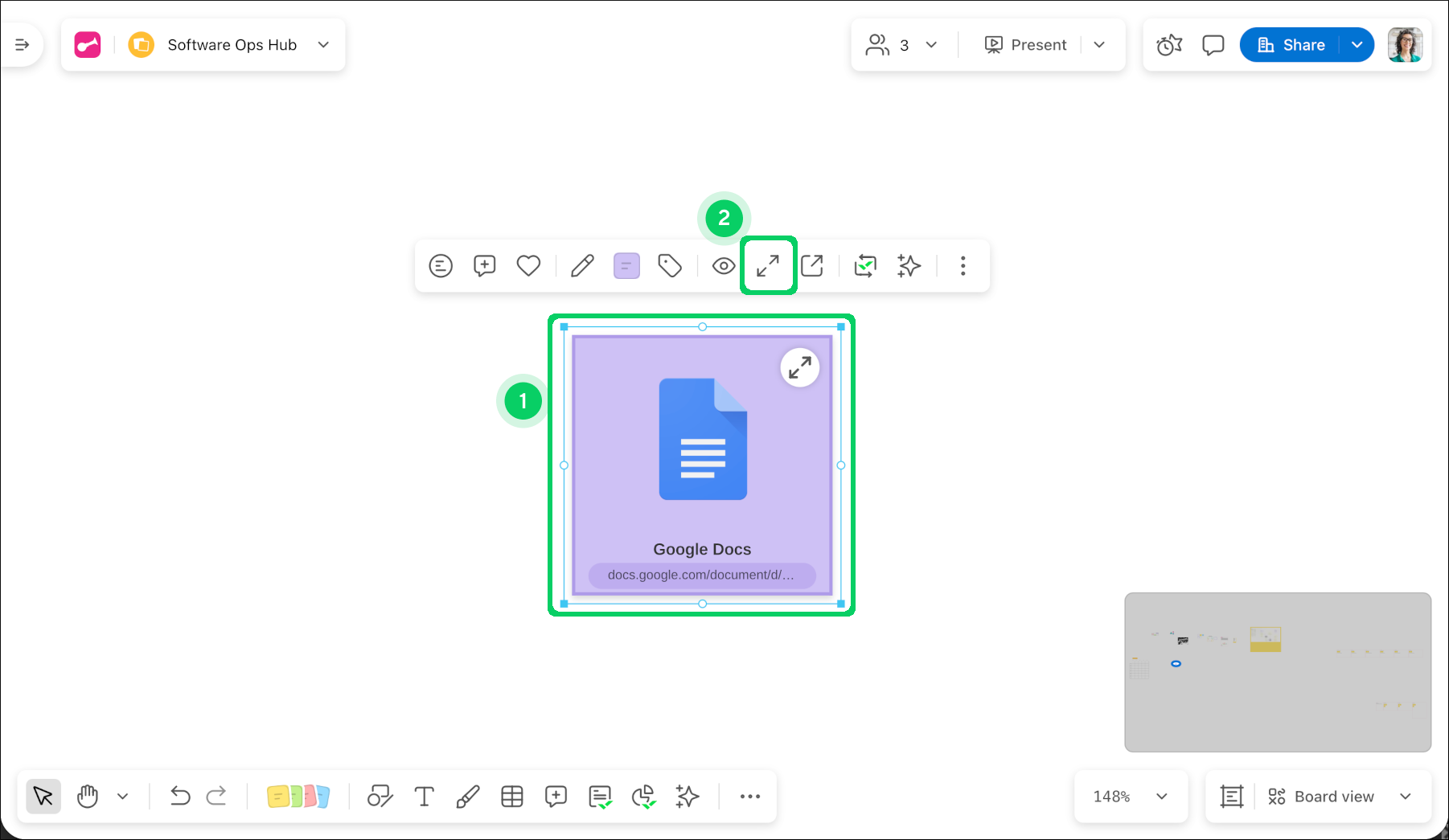1449x840 pixels.
Task: Toggle the frames panel icon
Action: [x=1231, y=797]
